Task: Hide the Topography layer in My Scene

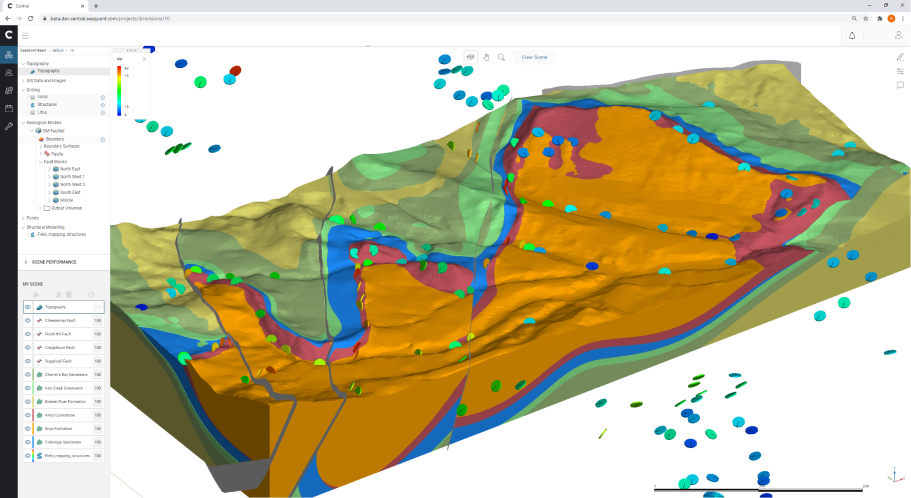Action: pyautogui.click(x=28, y=307)
